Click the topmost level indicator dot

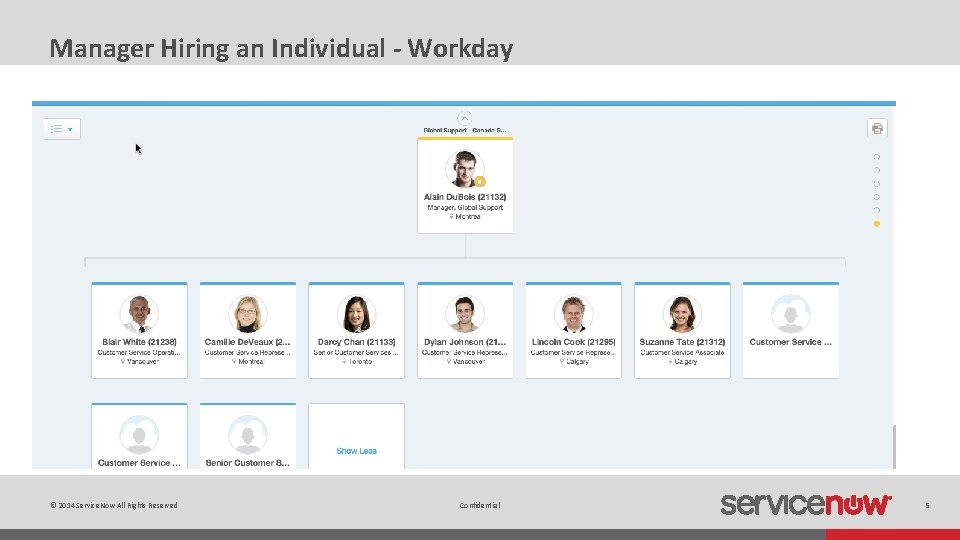877,157
